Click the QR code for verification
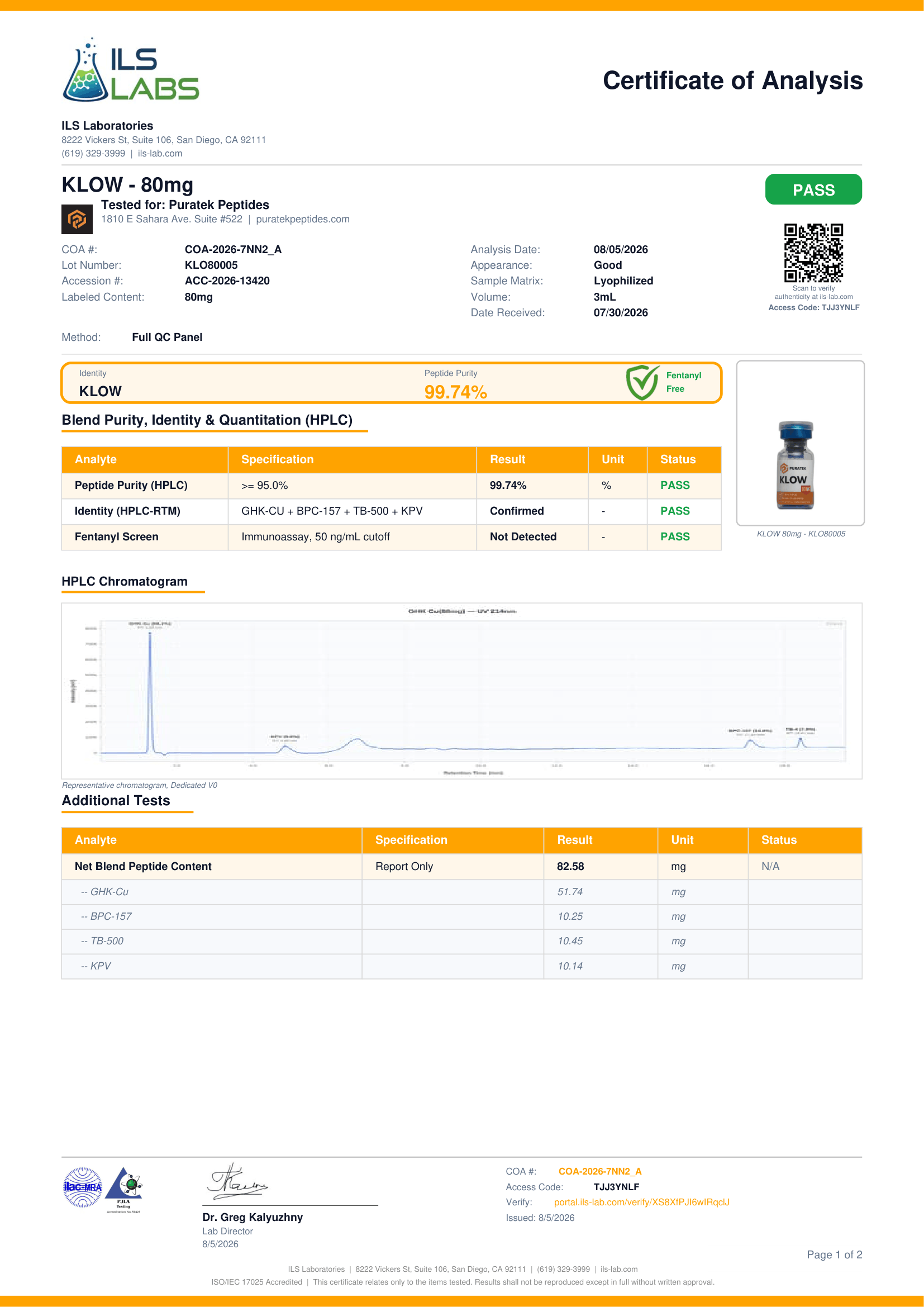 pos(813,253)
